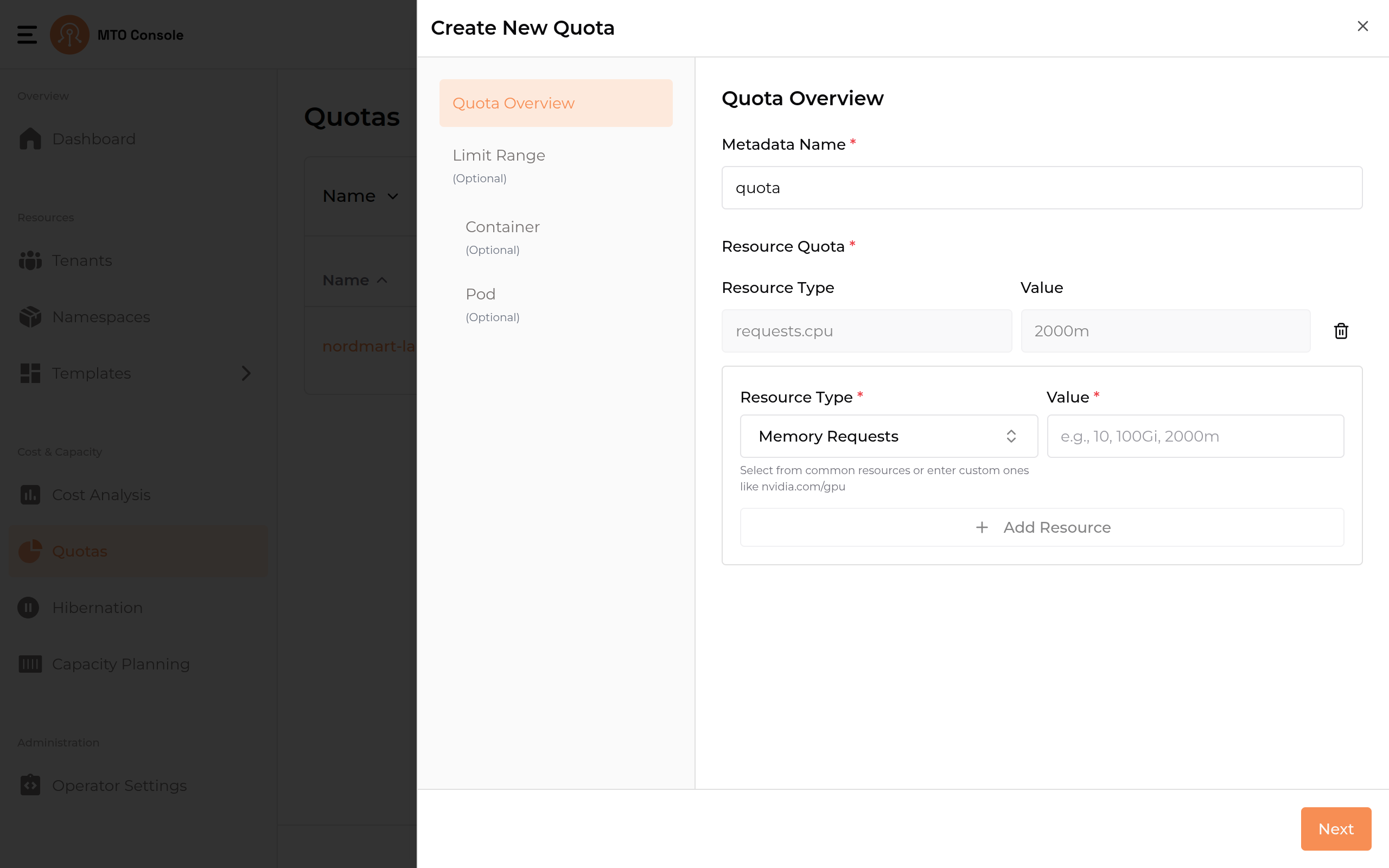The image size is (1389, 868).
Task: Click the Create New Quota title
Action: 523,28
